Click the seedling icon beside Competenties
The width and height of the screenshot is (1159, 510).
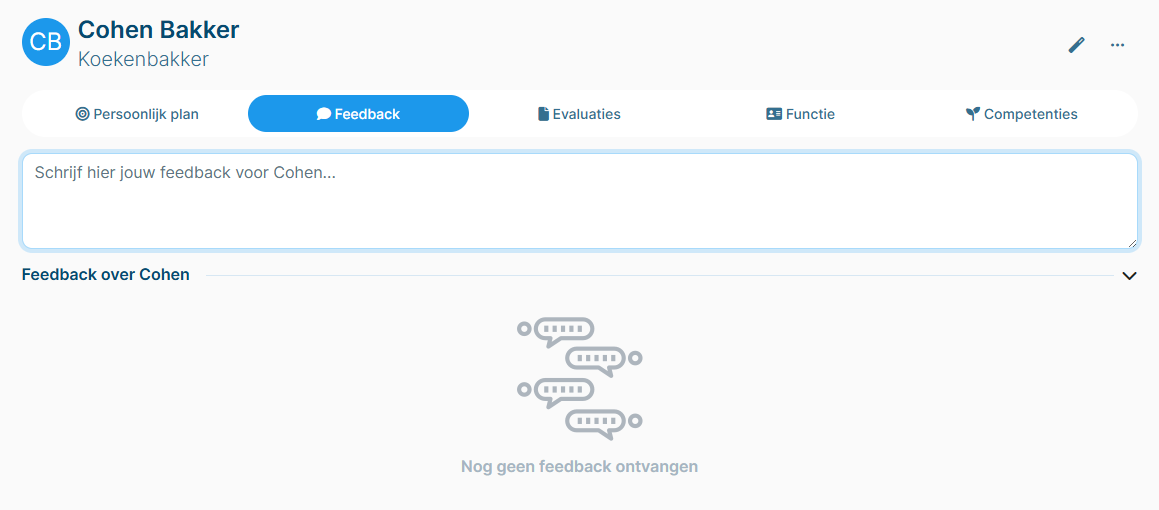pos(973,114)
